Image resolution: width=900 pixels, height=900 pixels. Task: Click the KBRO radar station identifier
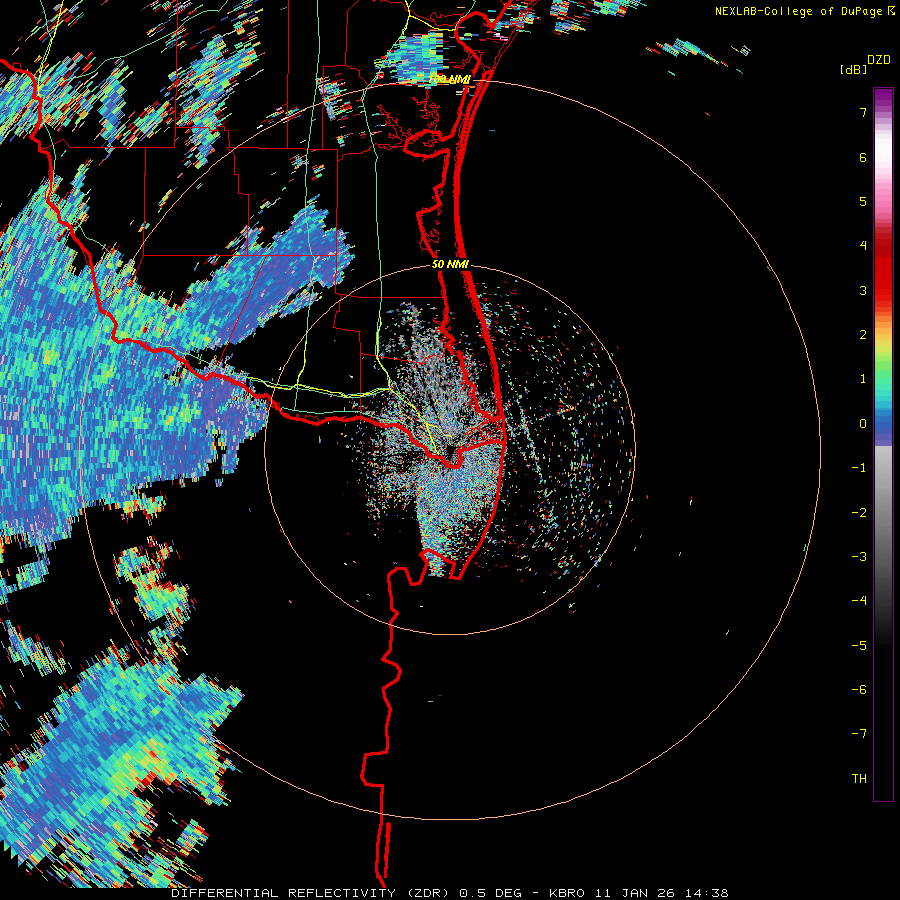(567, 893)
